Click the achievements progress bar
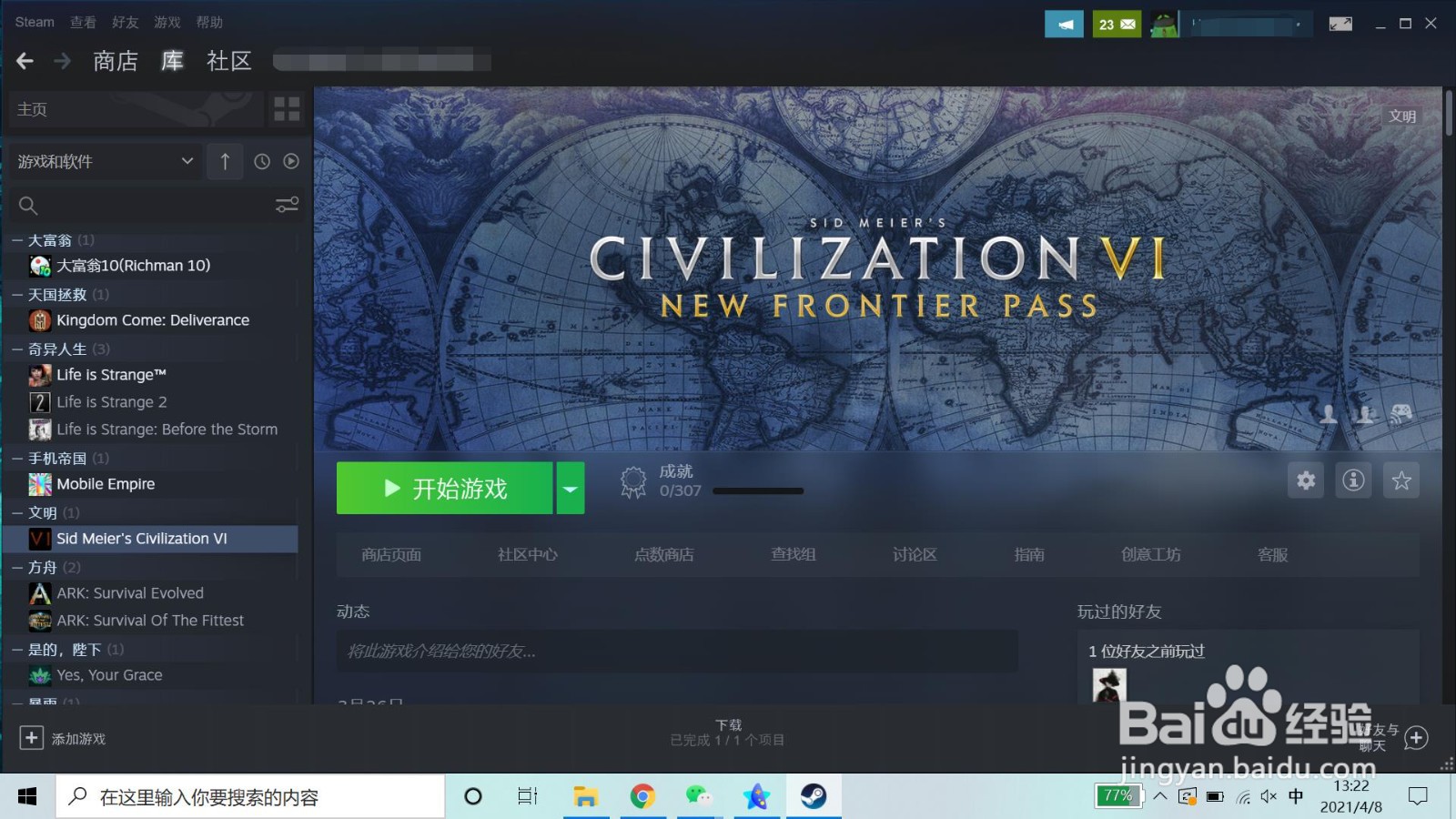The image size is (1456, 819). pos(758,490)
